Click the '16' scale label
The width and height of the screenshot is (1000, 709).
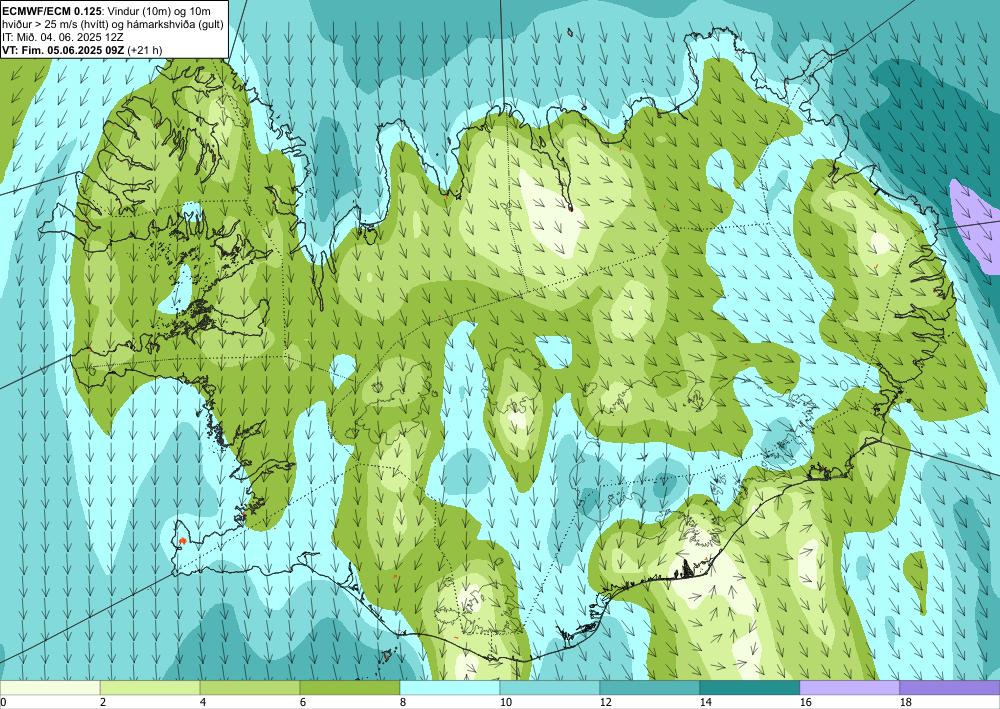(x=805, y=702)
